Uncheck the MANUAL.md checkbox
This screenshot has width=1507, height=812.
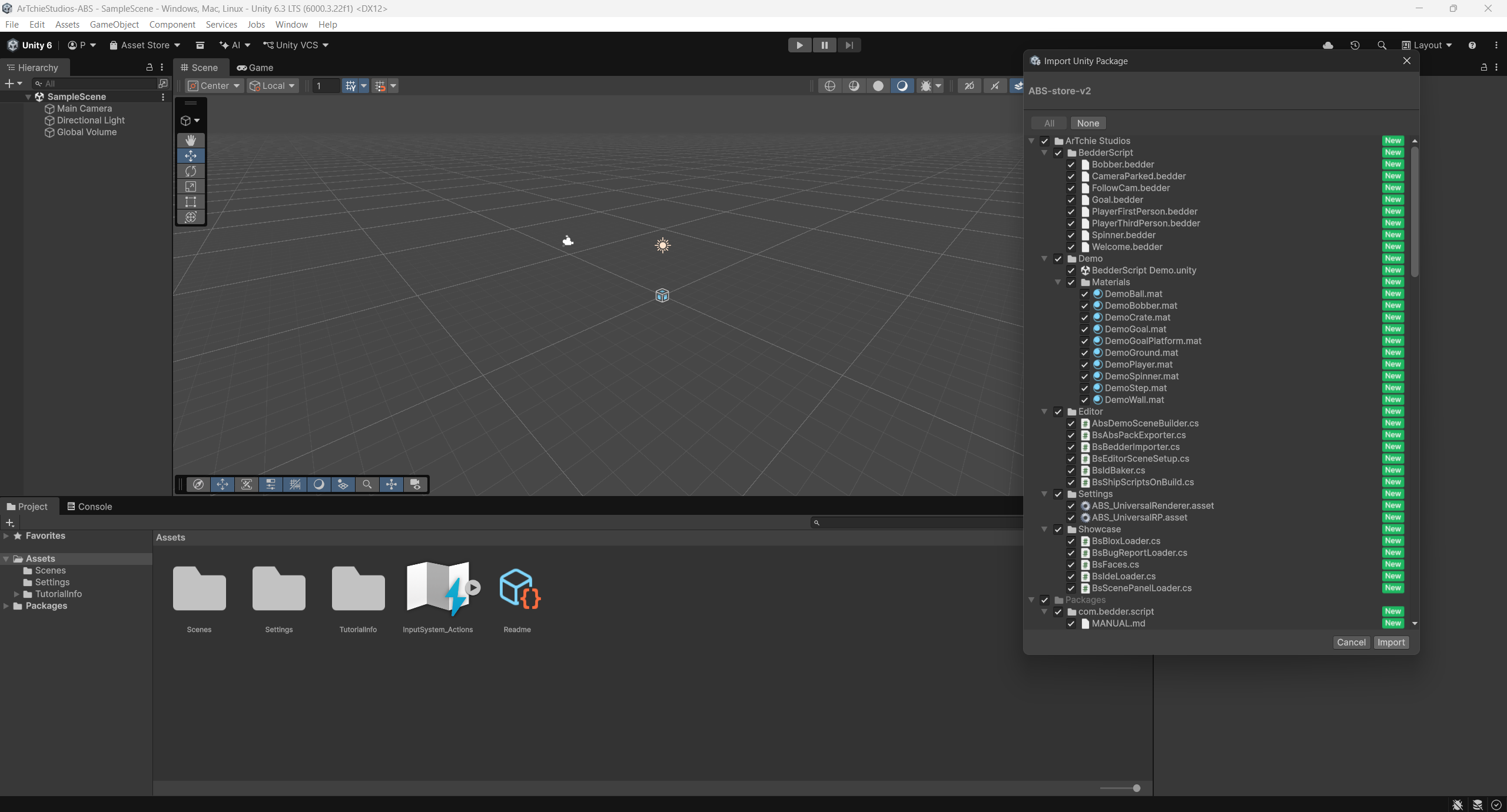1071,624
